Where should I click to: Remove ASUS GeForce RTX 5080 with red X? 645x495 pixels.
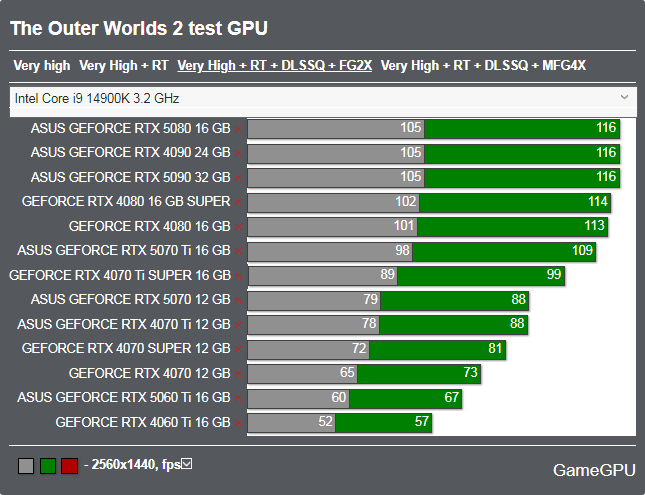coord(238,129)
